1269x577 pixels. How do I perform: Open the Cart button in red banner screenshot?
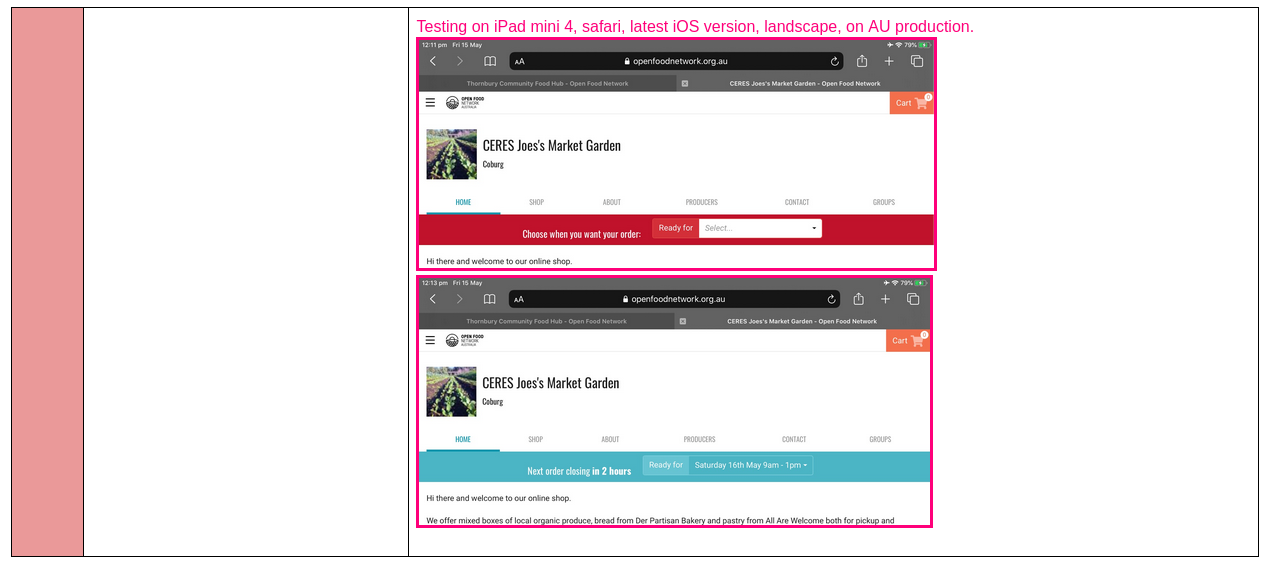coord(911,103)
